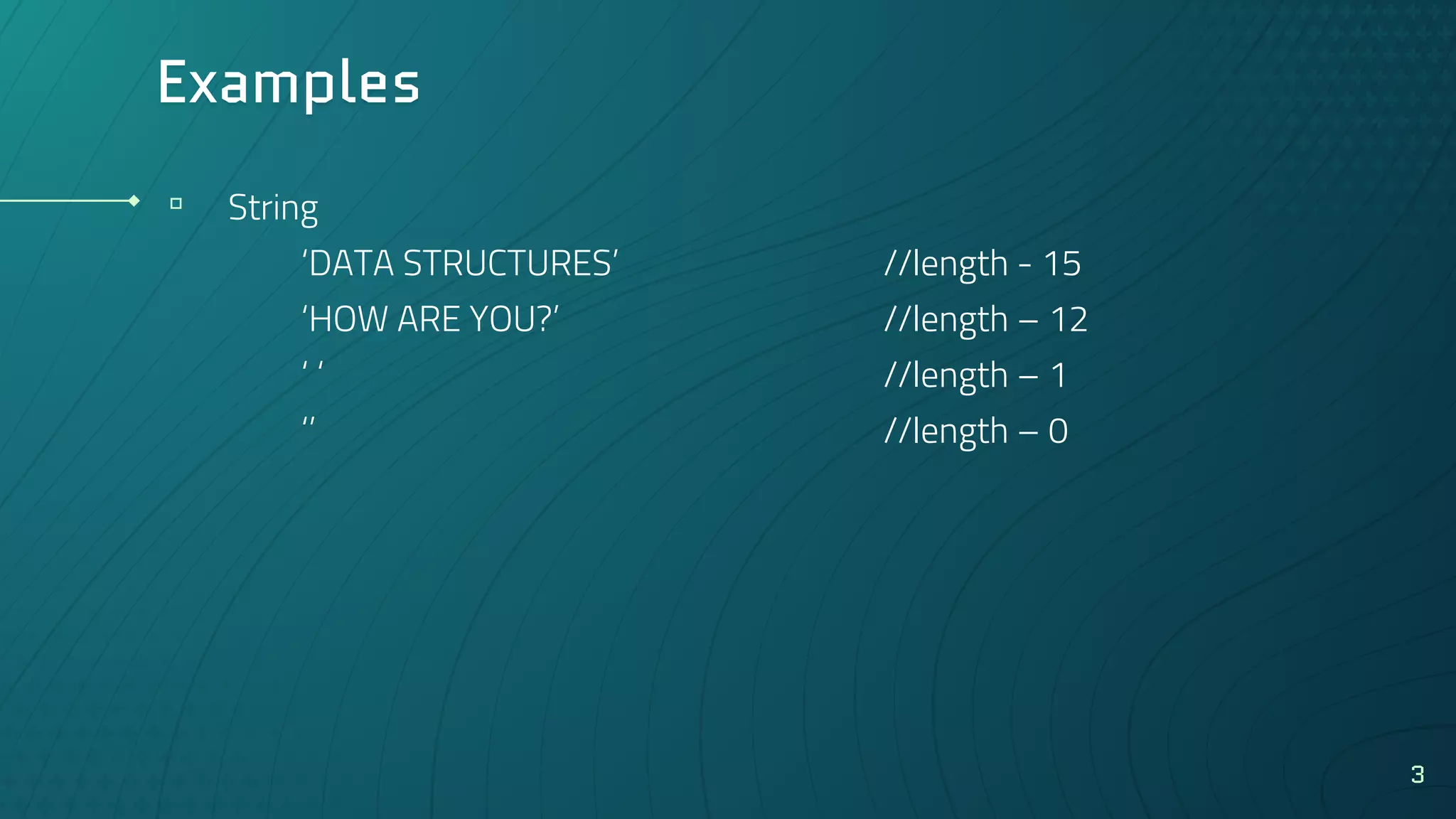
Task: Click the number 12 in second comment
Action: pyautogui.click(x=1069, y=319)
